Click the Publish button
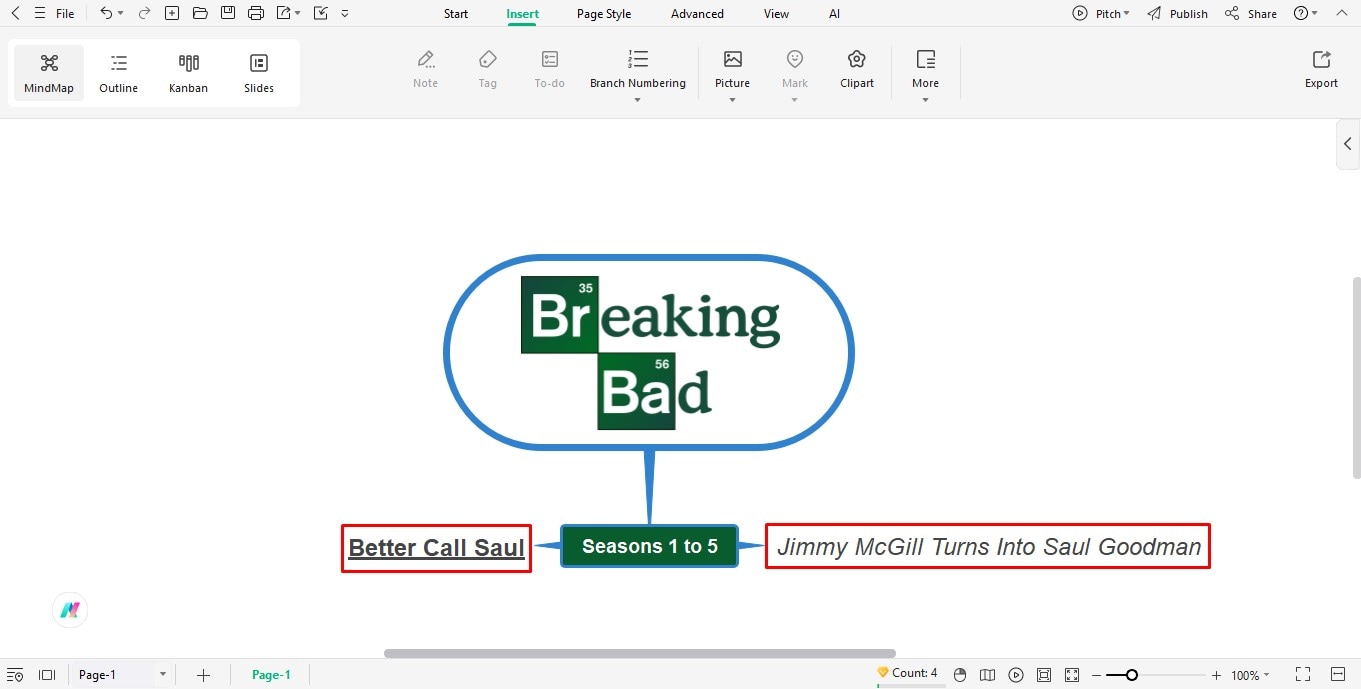 coord(1177,13)
